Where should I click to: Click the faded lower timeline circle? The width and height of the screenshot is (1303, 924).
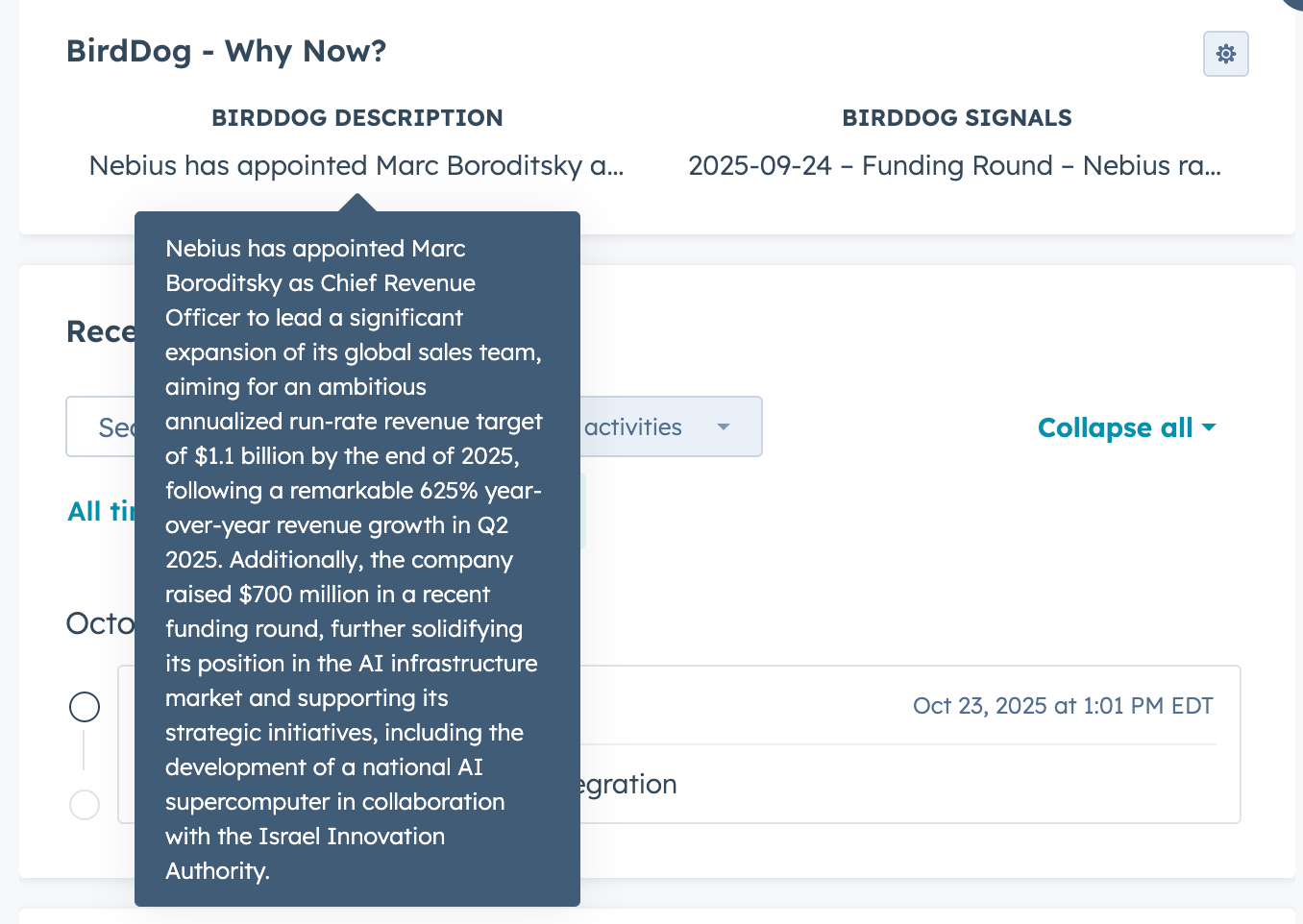click(x=85, y=805)
